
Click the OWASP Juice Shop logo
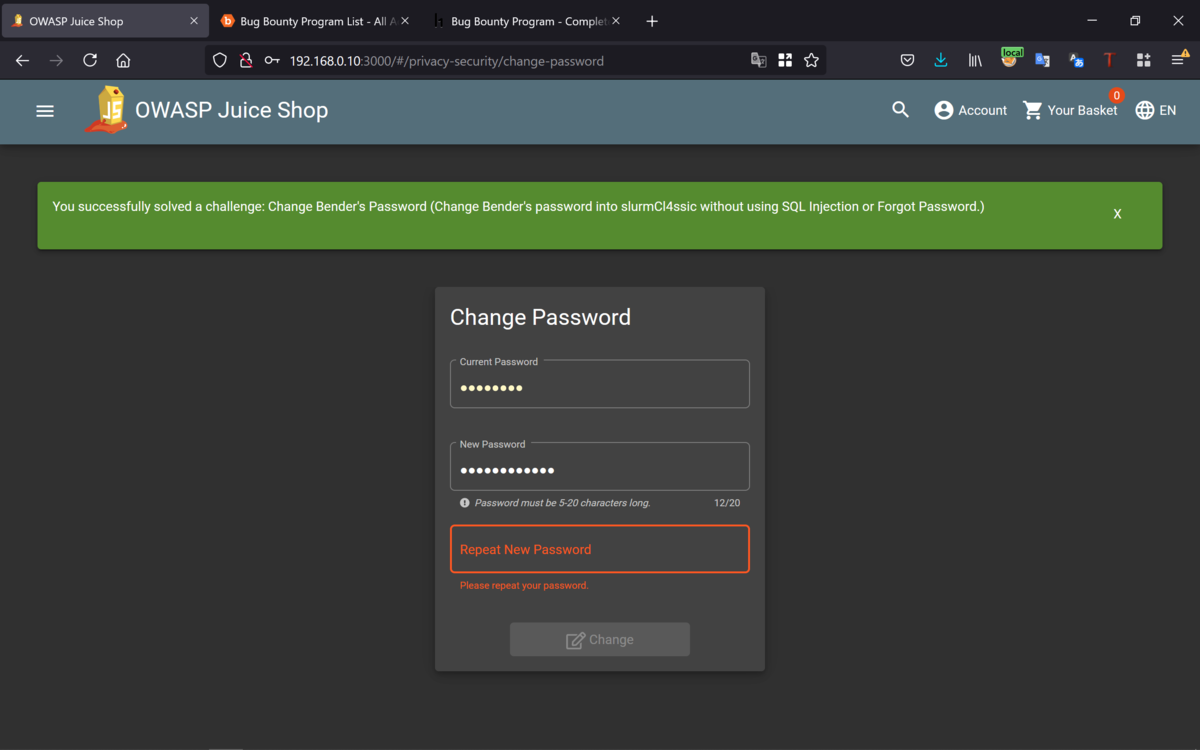point(107,110)
